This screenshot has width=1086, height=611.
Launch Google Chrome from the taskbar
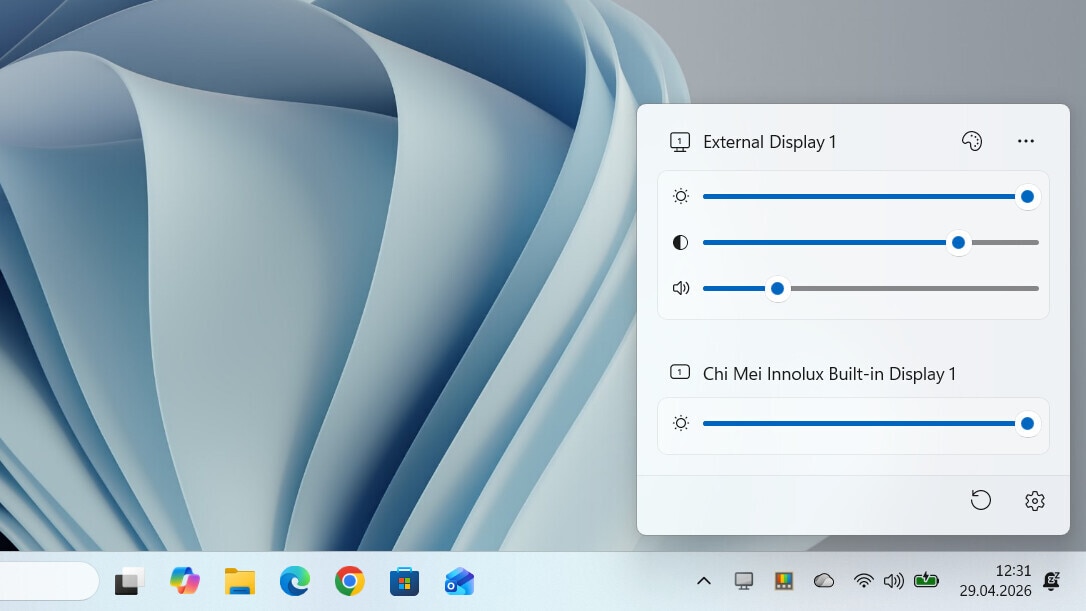(x=350, y=581)
